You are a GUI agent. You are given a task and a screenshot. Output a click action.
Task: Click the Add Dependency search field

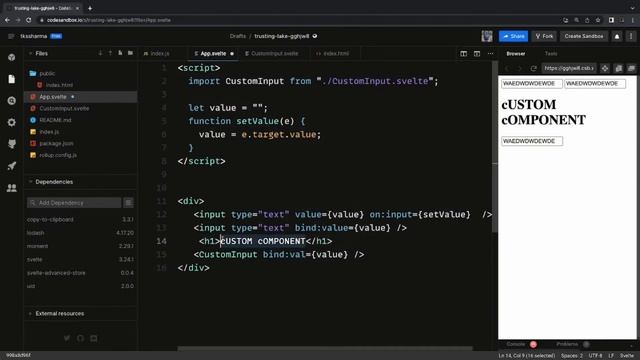[x=74, y=203]
